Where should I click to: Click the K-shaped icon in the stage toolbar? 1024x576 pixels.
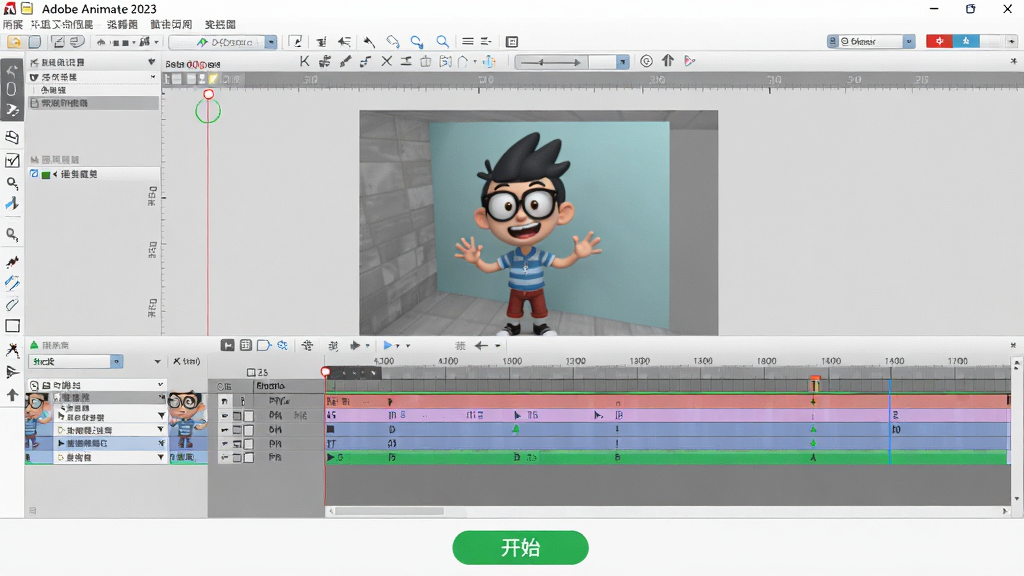pos(304,61)
